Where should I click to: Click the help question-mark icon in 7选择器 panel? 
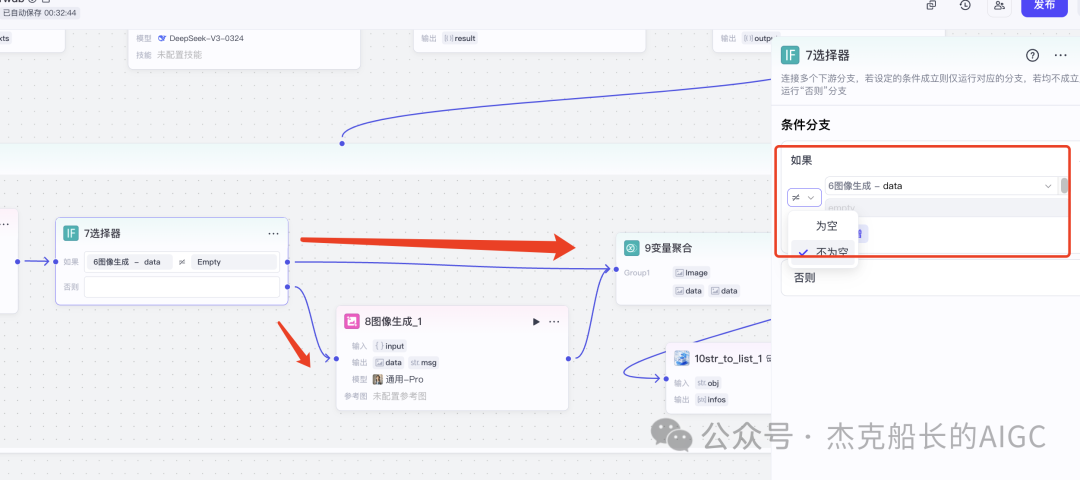click(x=1032, y=55)
